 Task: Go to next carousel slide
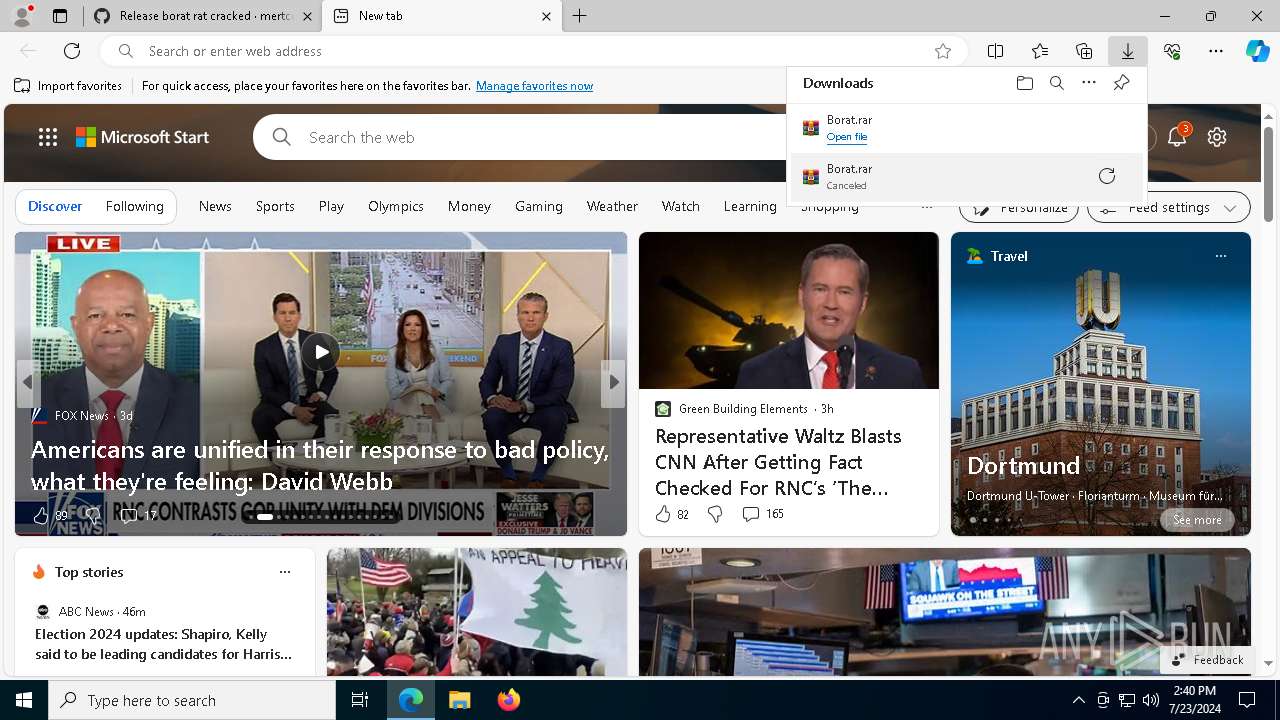614,381
